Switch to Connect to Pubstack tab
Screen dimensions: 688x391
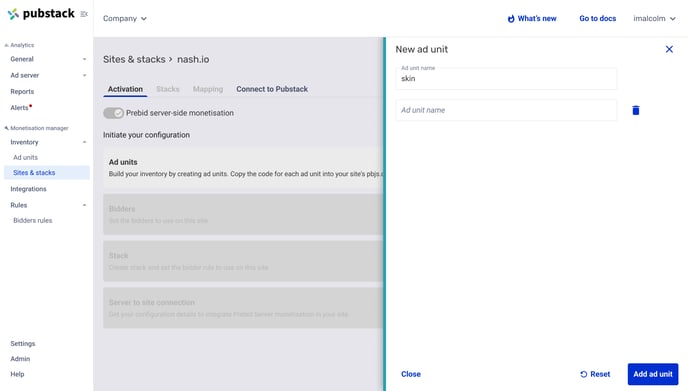coord(272,89)
